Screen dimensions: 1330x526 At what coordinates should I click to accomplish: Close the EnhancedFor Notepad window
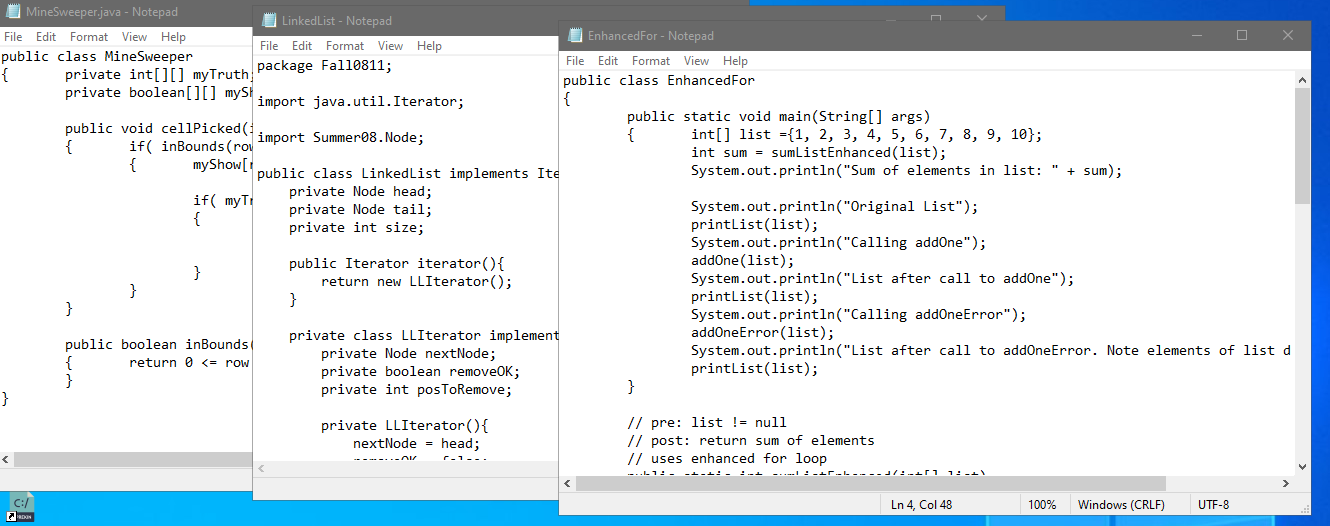[x=1288, y=35]
